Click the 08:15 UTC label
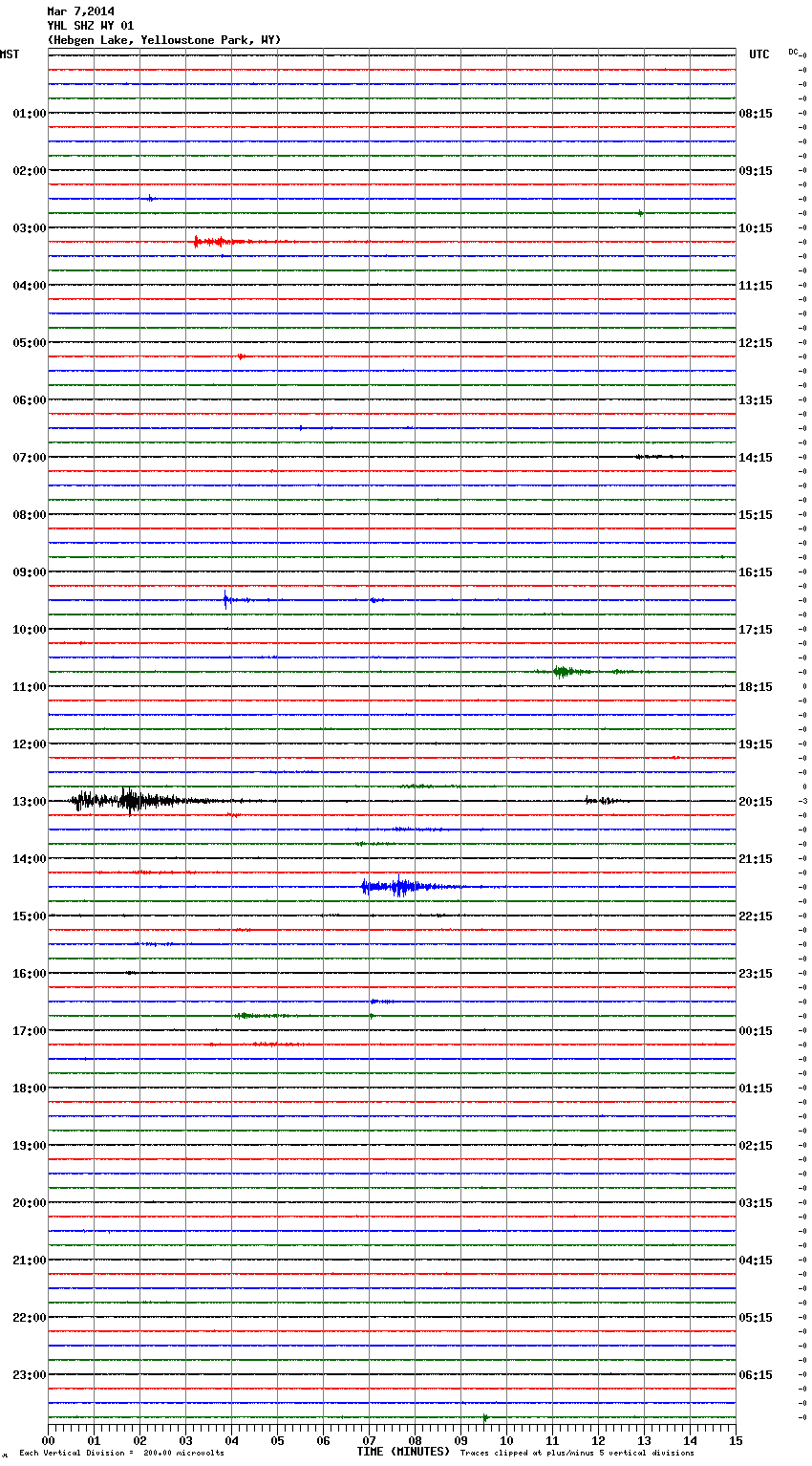The image size is (812, 1466). (756, 114)
